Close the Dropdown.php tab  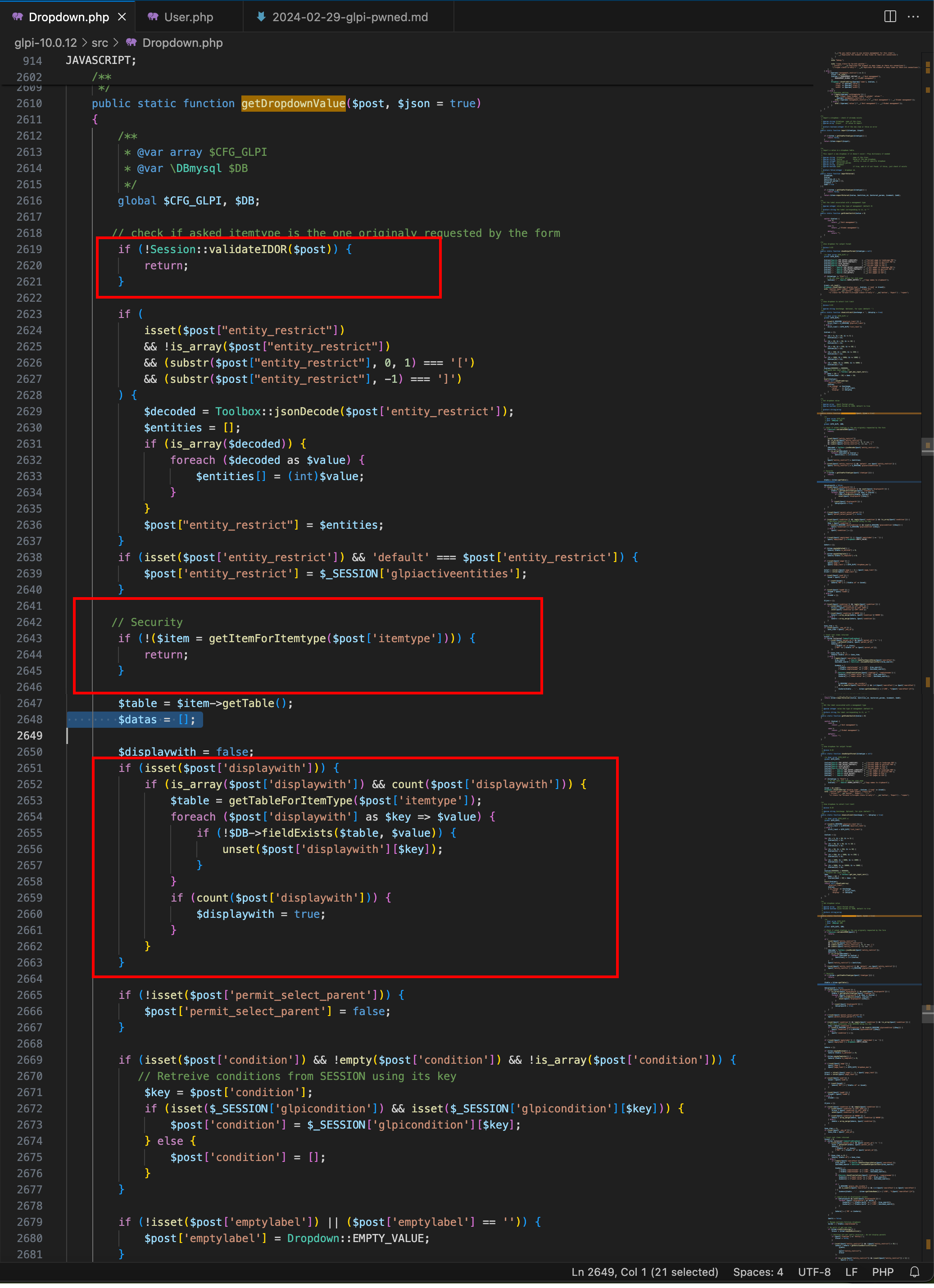(122, 17)
